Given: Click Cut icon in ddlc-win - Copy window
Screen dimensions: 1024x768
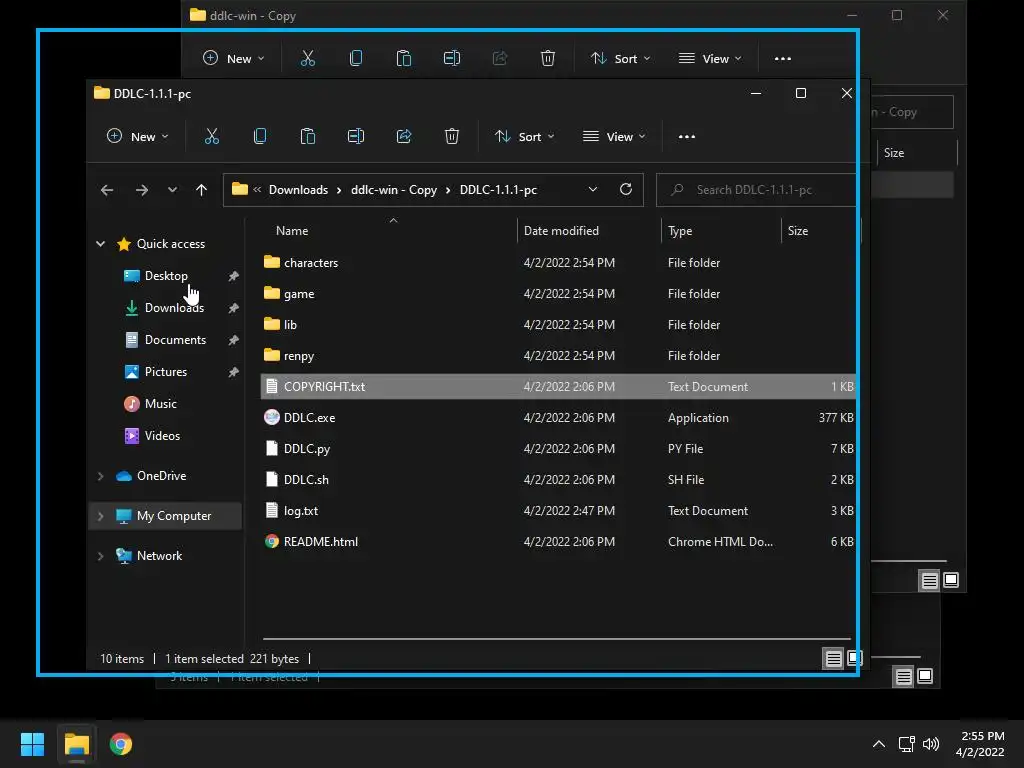Looking at the screenshot, I should coord(308,58).
